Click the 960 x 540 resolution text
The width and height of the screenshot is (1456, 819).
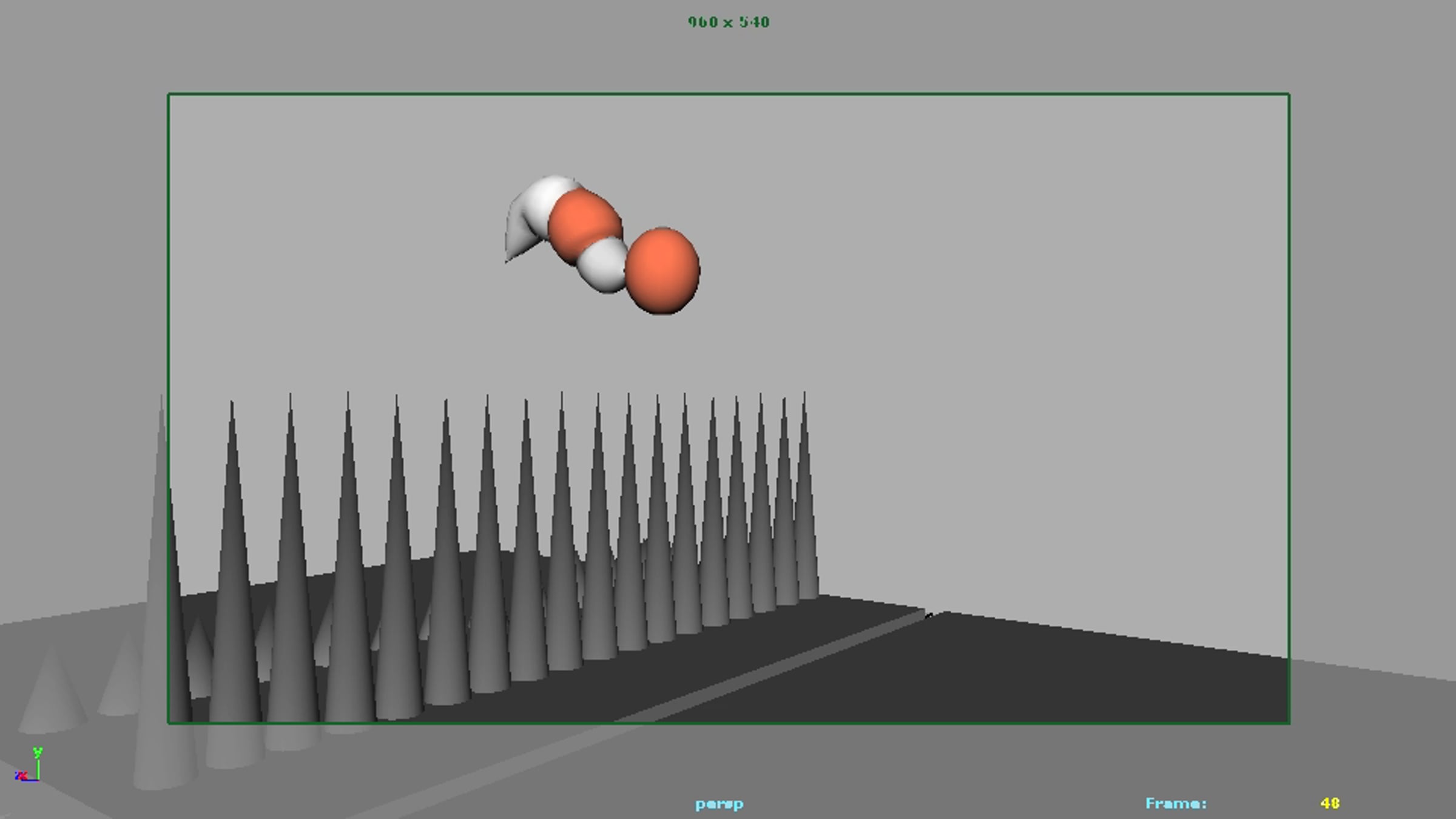(729, 22)
